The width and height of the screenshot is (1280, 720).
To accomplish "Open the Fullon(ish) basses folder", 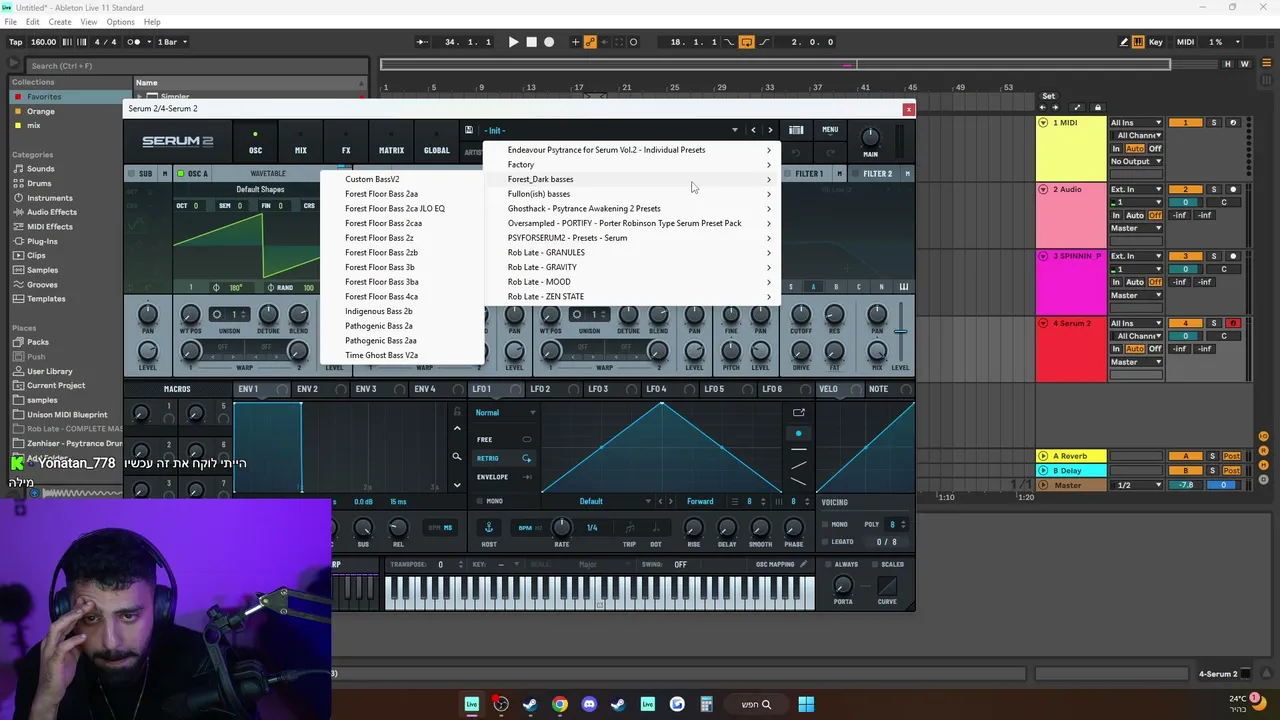I will click(631, 194).
